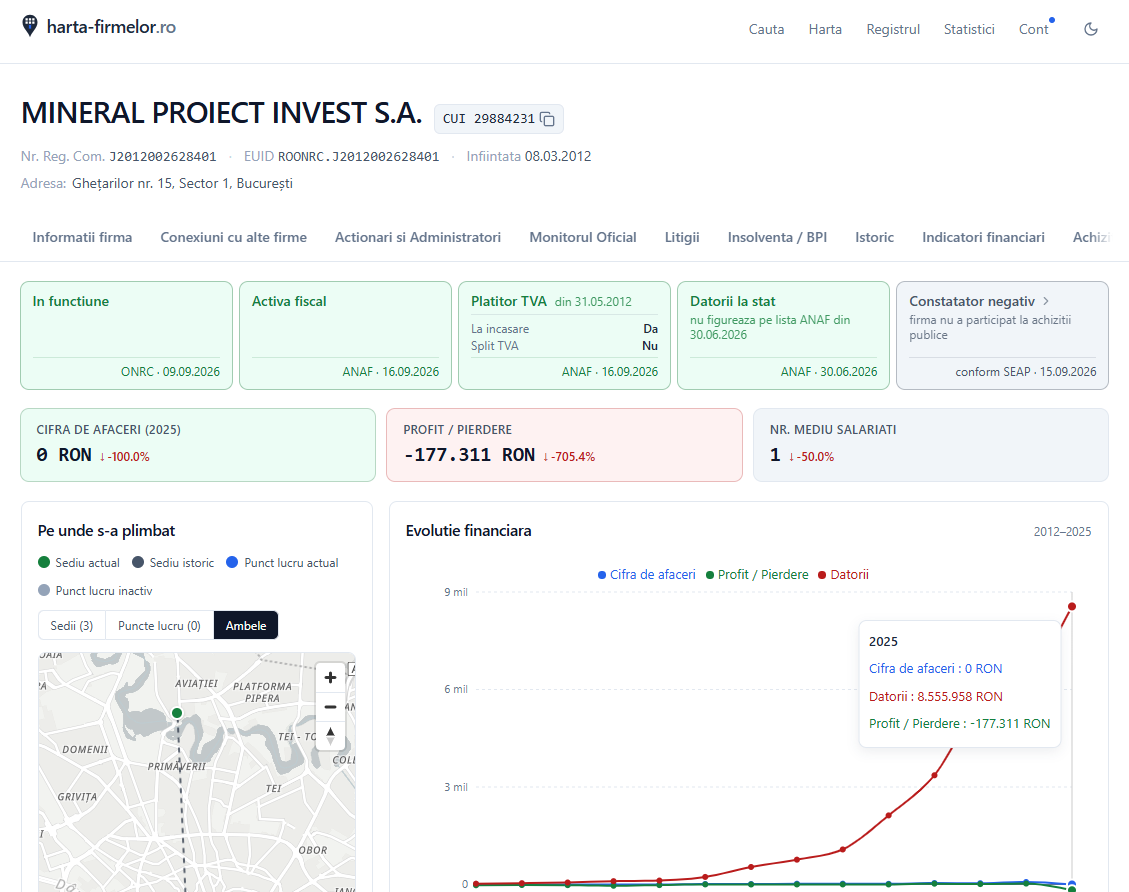
Task: Open Actionari si Administratori tab
Action: tap(418, 237)
